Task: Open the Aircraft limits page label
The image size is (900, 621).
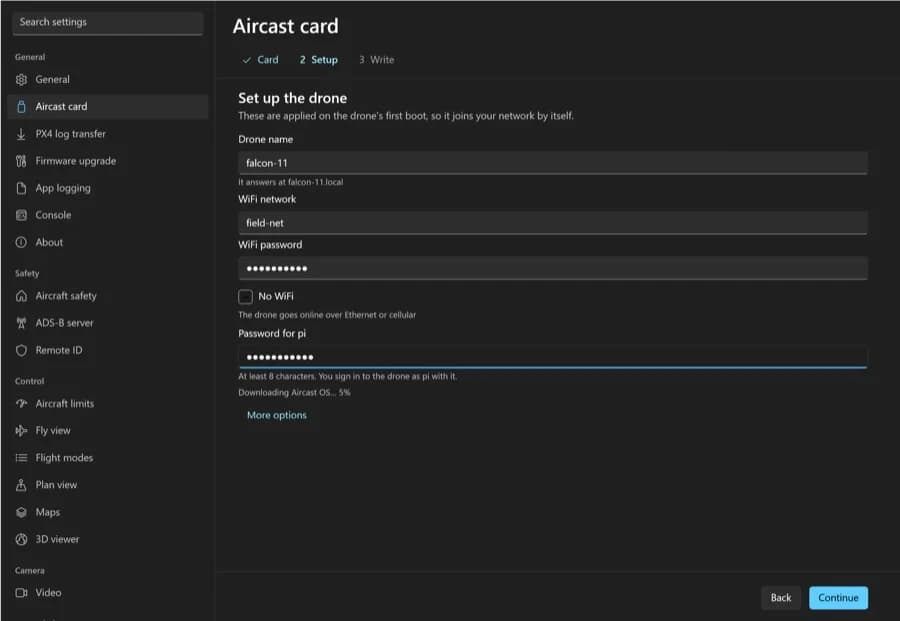Action: pos(65,403)
